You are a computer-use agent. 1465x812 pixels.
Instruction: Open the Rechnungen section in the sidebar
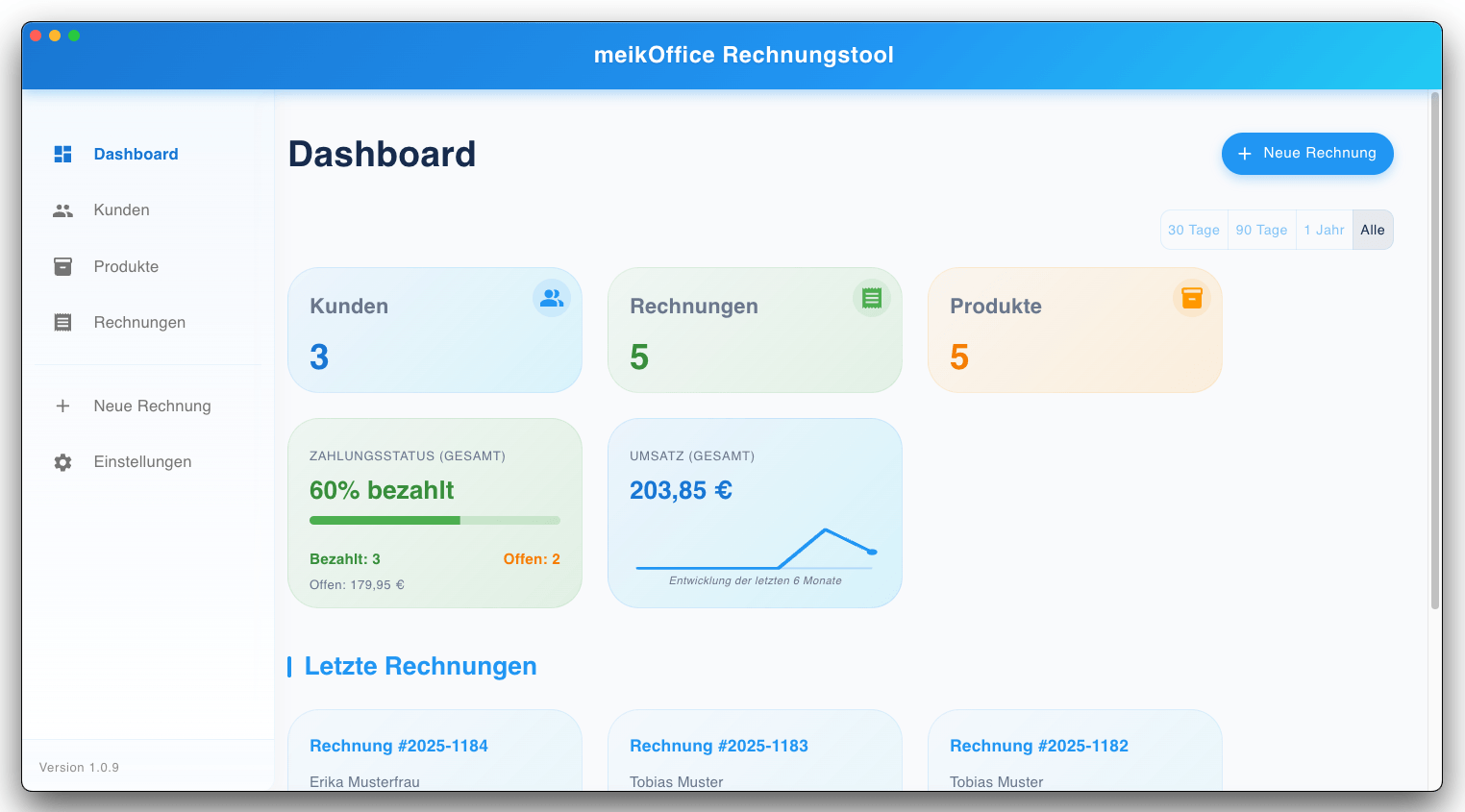pos(138,322)
